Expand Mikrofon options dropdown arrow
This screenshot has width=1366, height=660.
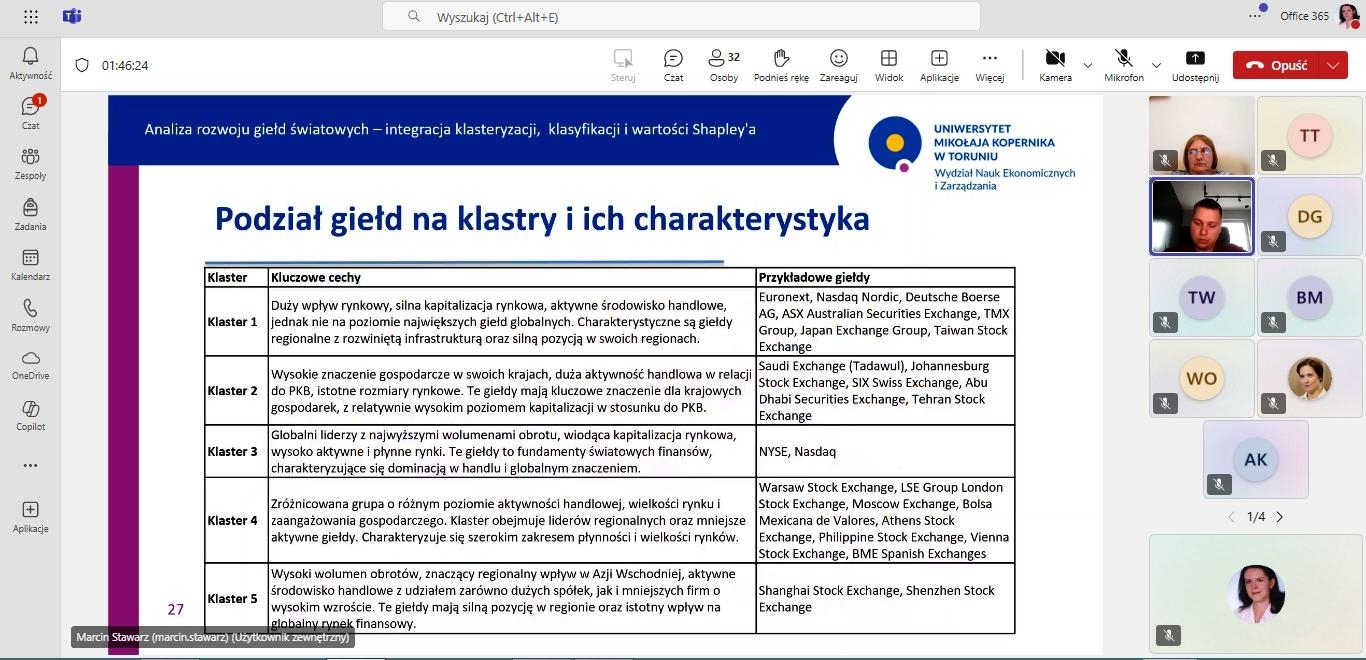click(1157, 65)
